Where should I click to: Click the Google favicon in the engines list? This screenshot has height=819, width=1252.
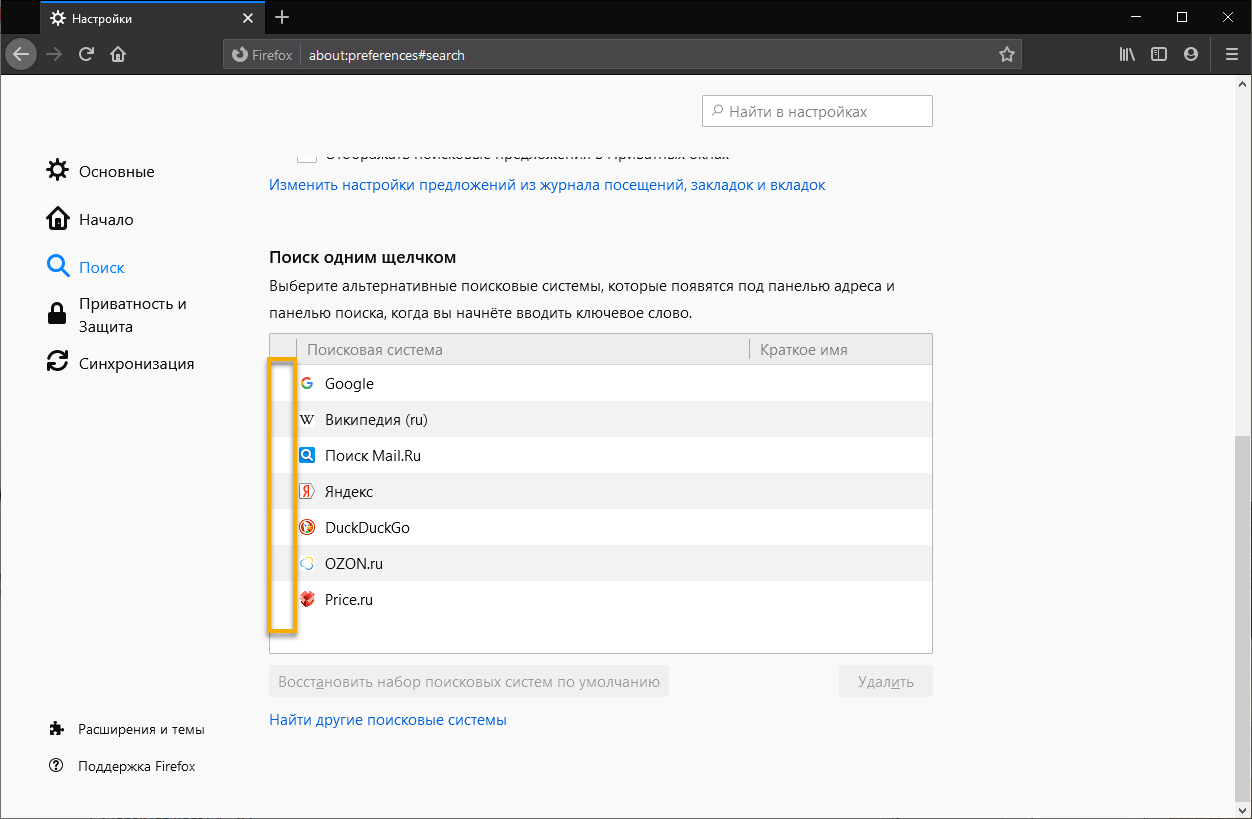[307, 383]
